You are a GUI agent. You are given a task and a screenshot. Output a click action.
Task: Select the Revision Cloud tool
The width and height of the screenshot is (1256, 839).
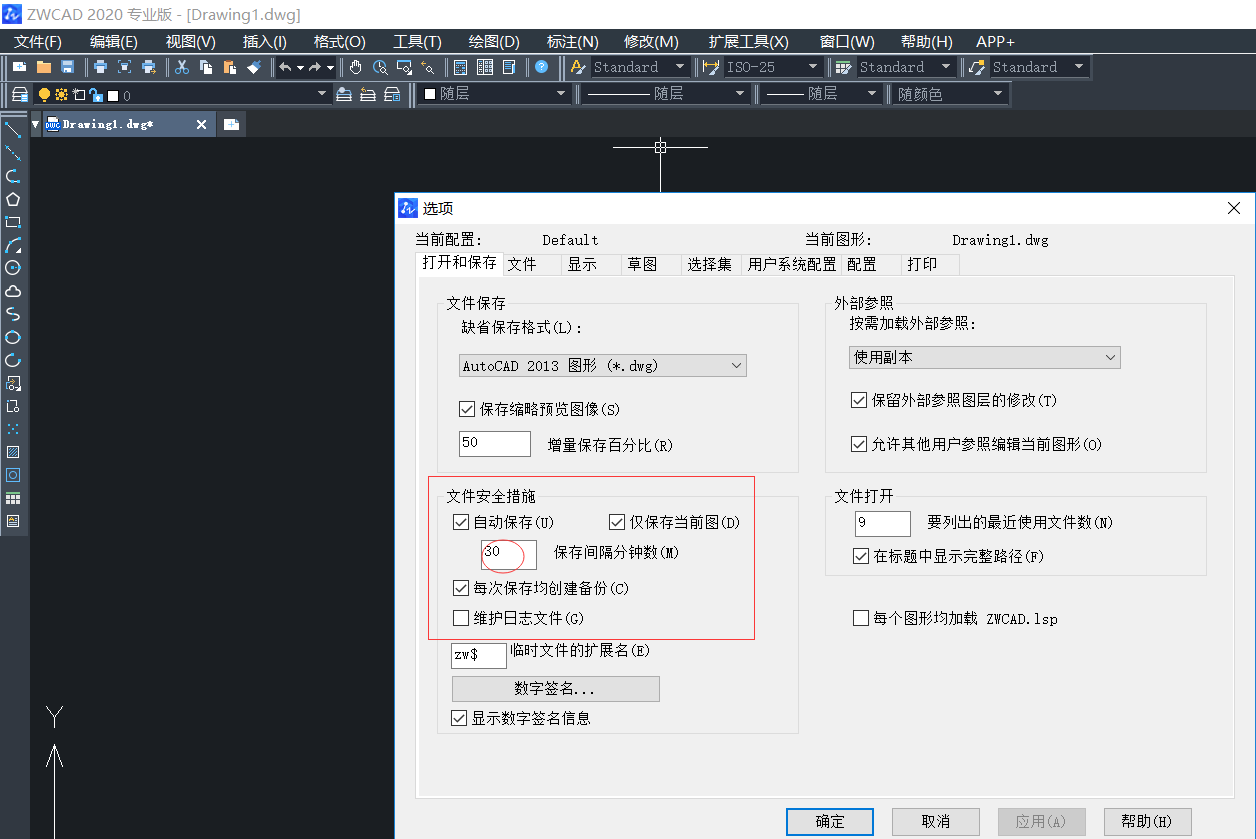coord(13,292)
